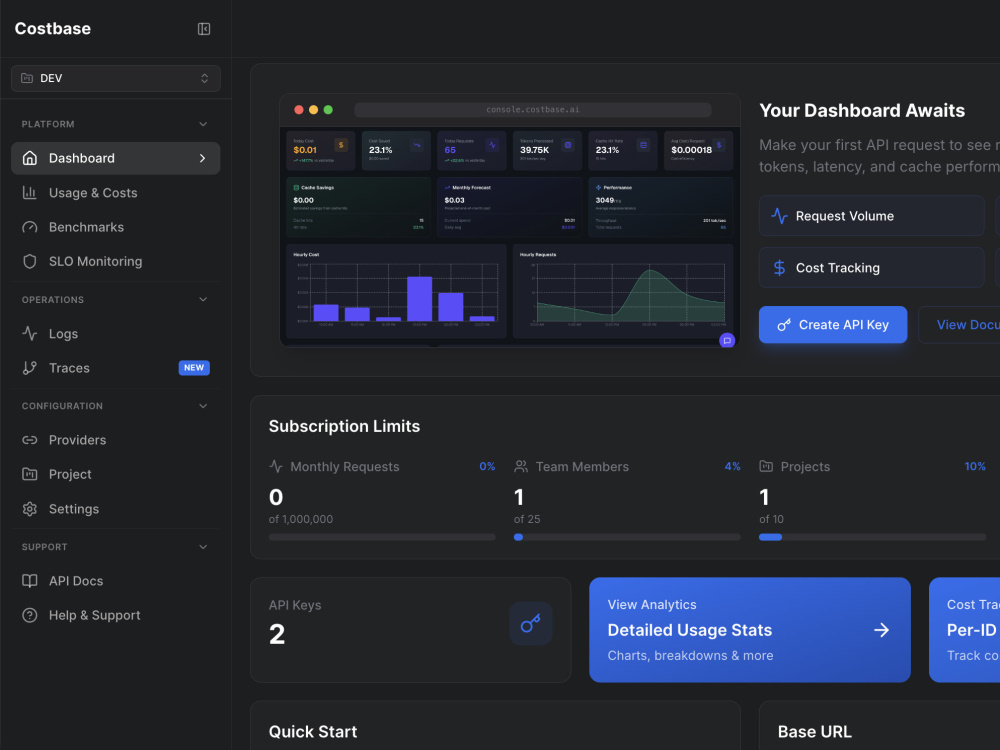Click the NEW badge beside Traces

194,368
